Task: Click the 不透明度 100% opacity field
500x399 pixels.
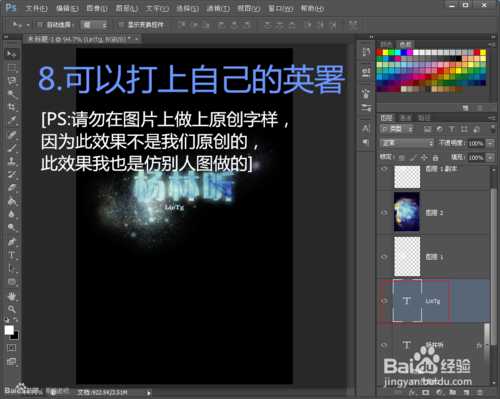Action: pos(476,143)
